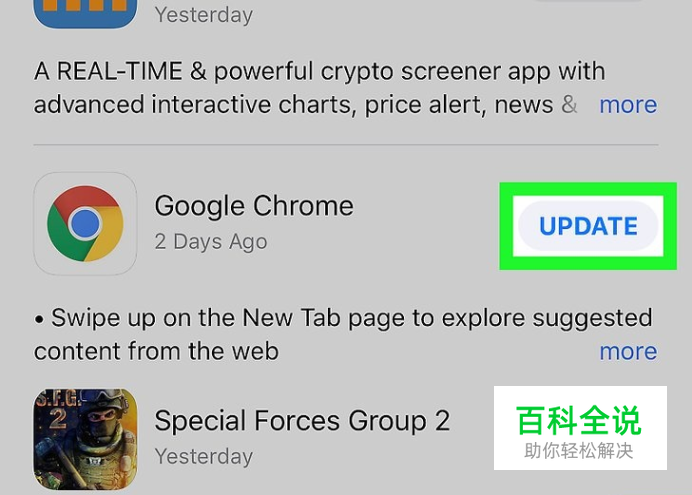Tap the content from the web line

pyautogui.click(x=156, y=351)
